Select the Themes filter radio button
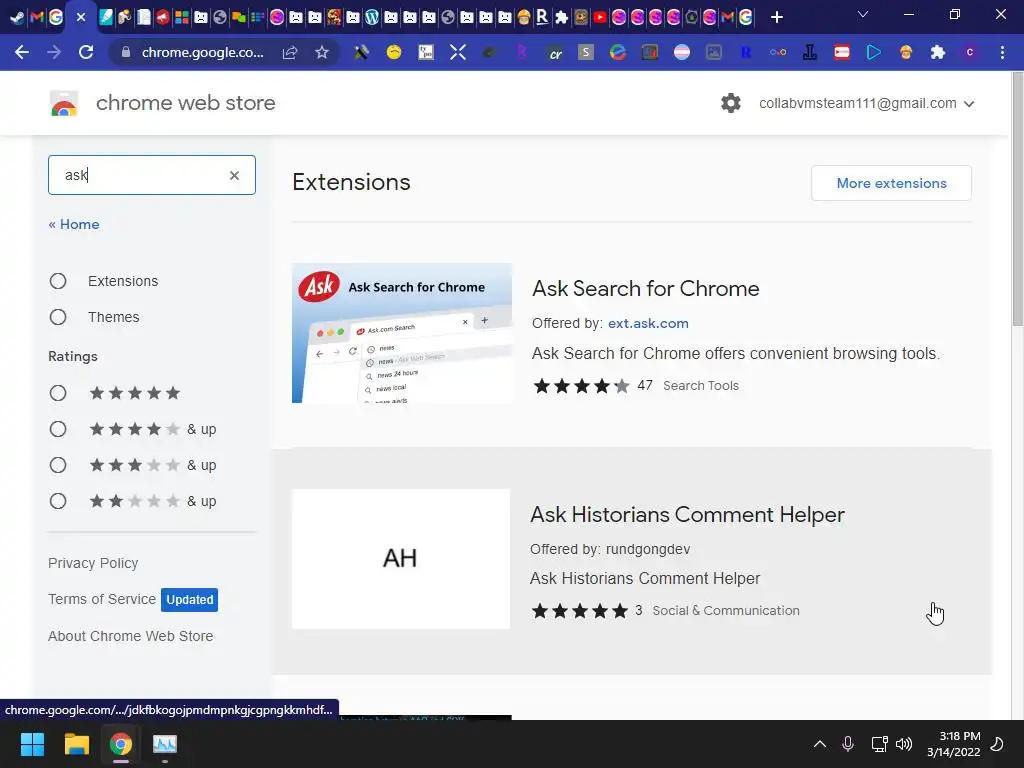 (x=58, y=317)
